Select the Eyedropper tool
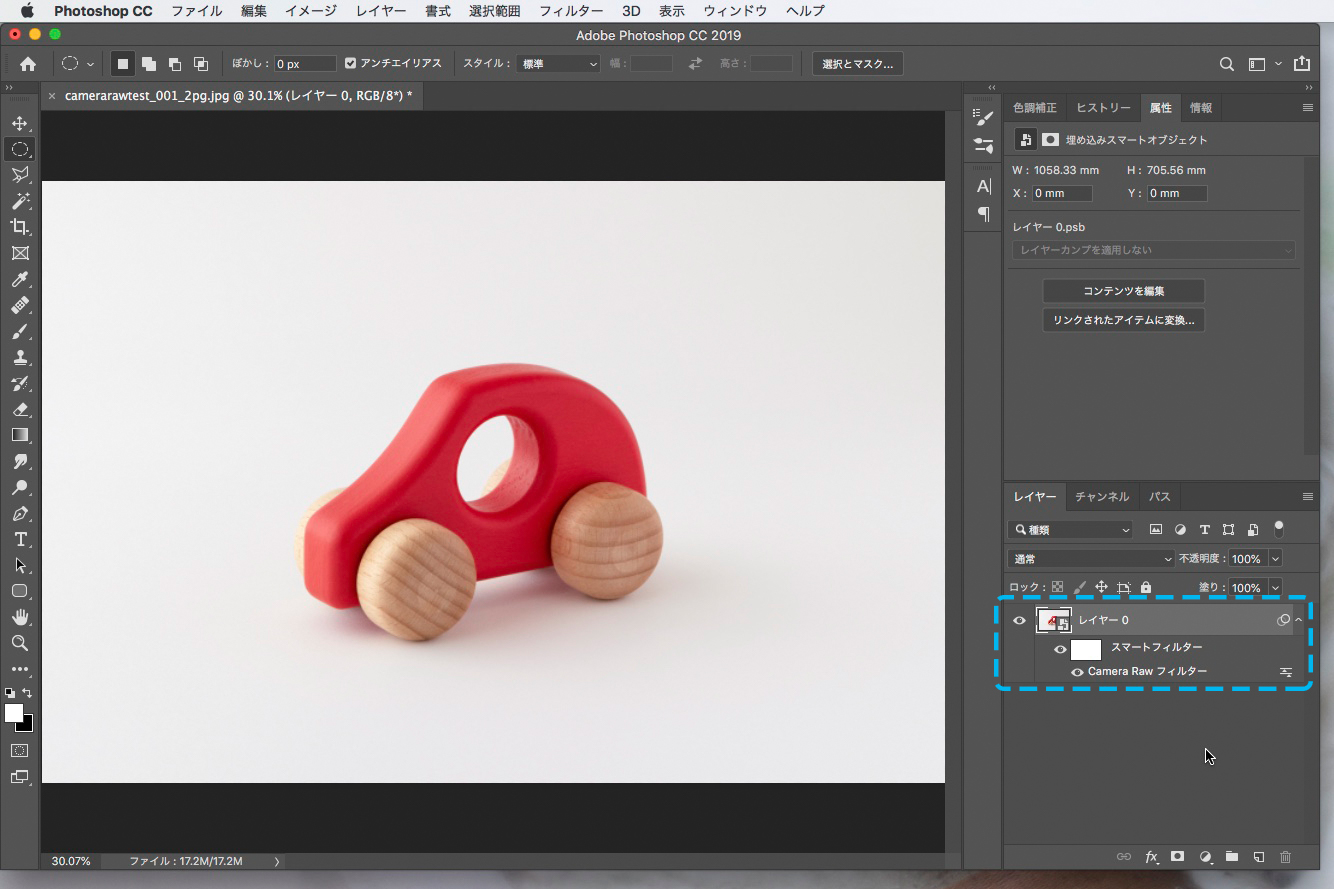1334x889 pixels. (20, 279)
